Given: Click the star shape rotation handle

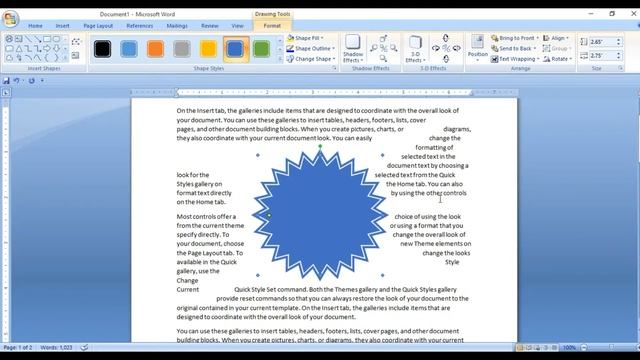Looking at the screenshot, I should point(320,146).
